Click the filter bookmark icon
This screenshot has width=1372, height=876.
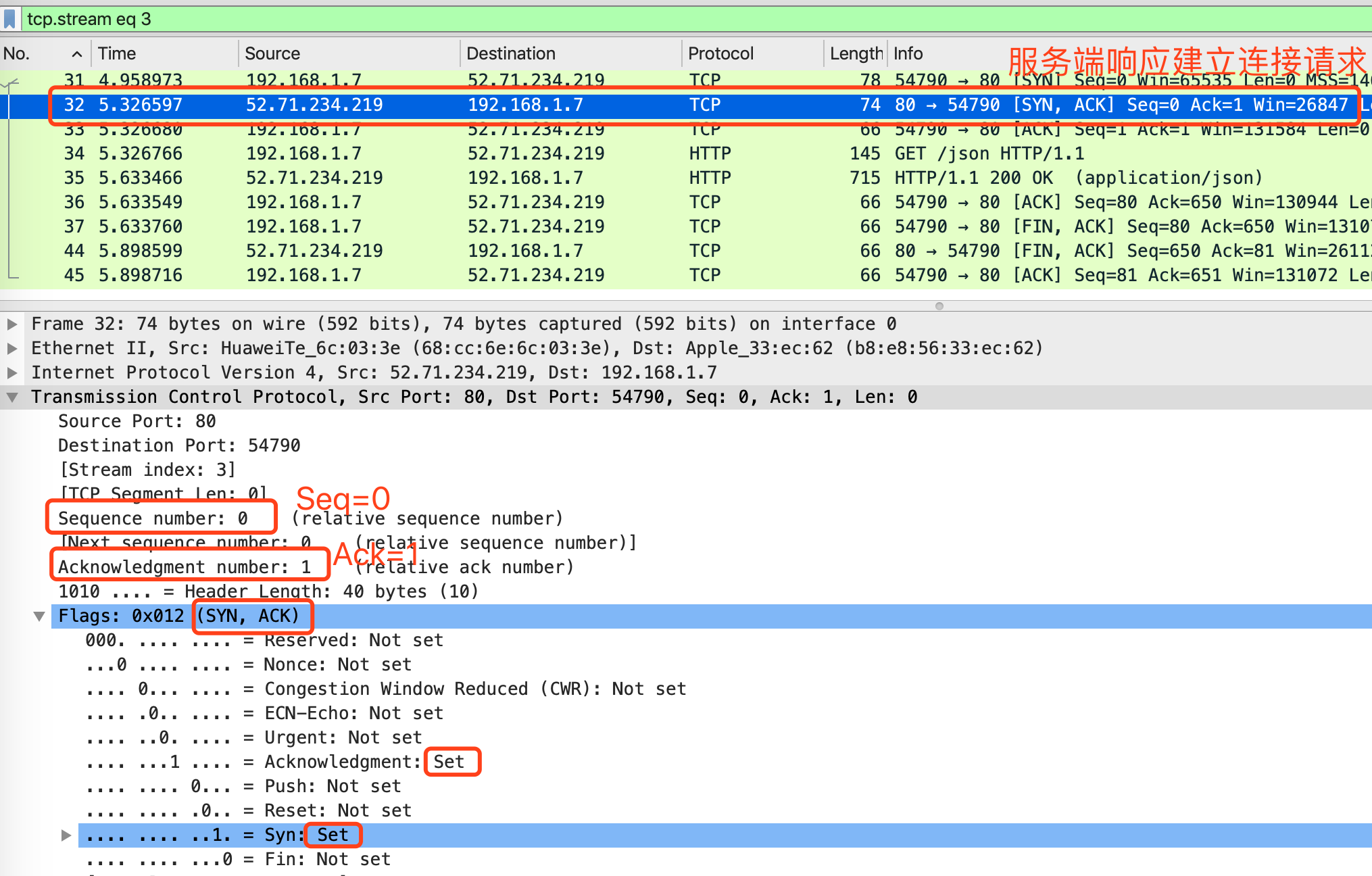[9, 18]
